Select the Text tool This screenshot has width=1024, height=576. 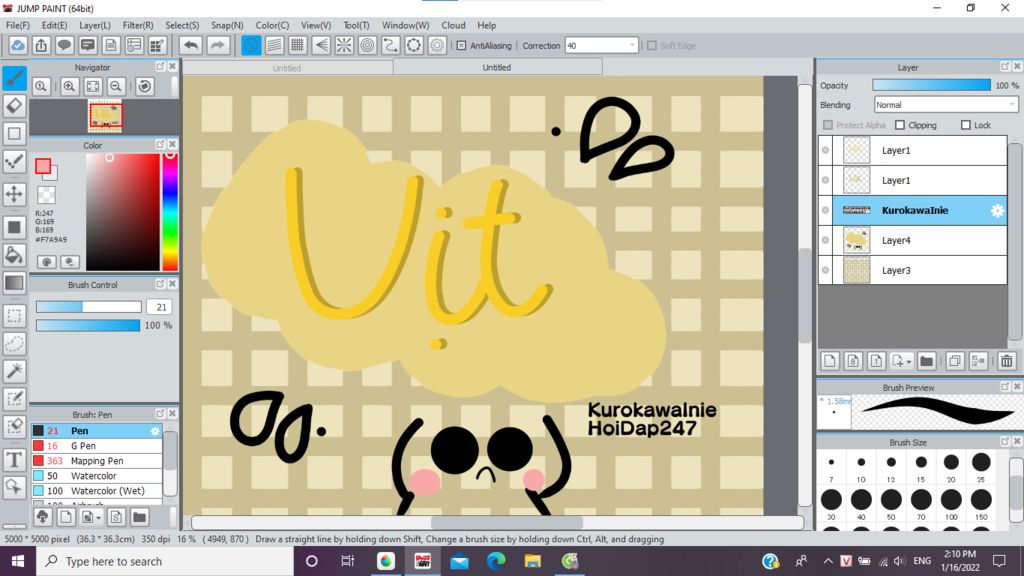[x=14, y=460]
